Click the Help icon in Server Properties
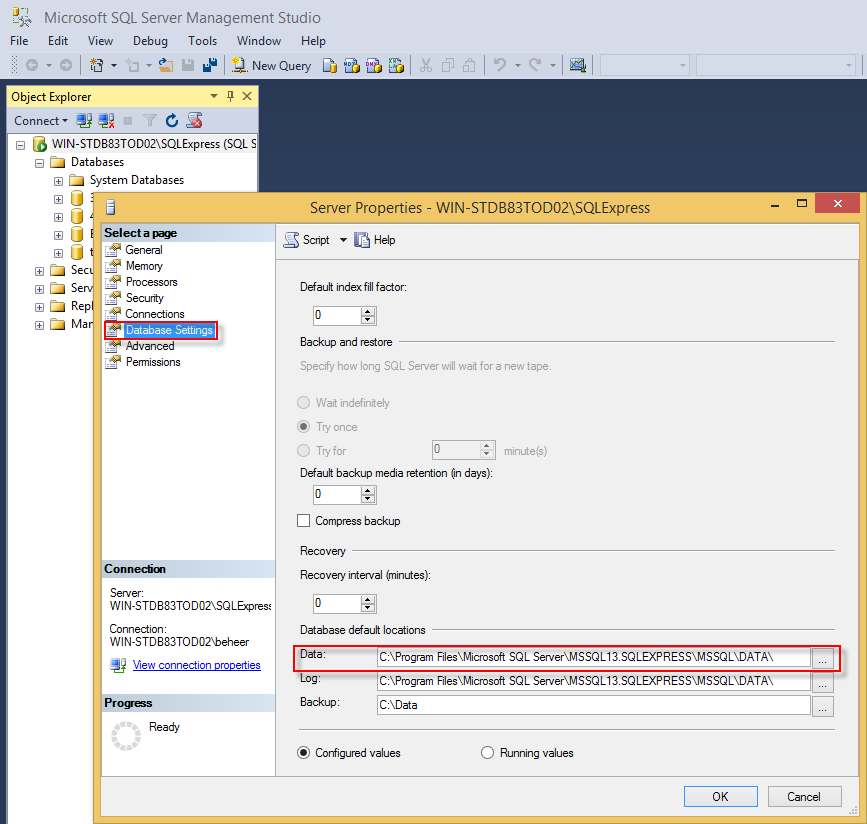 click(375, 240)
